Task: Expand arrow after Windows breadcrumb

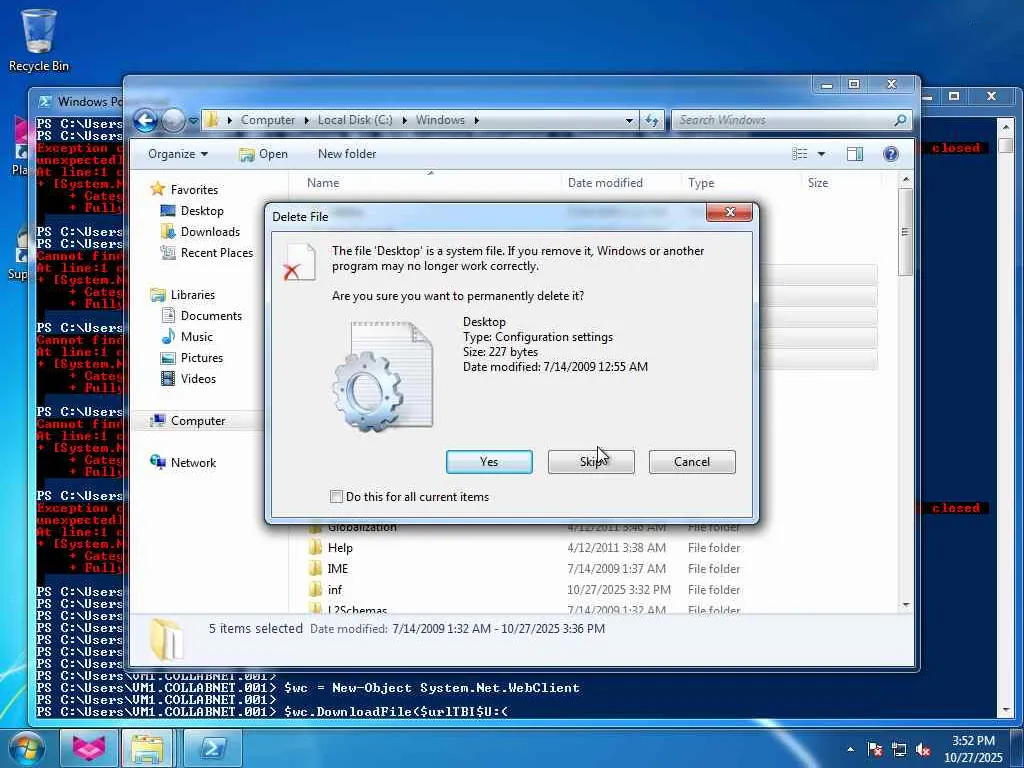Action: [476, 120]
